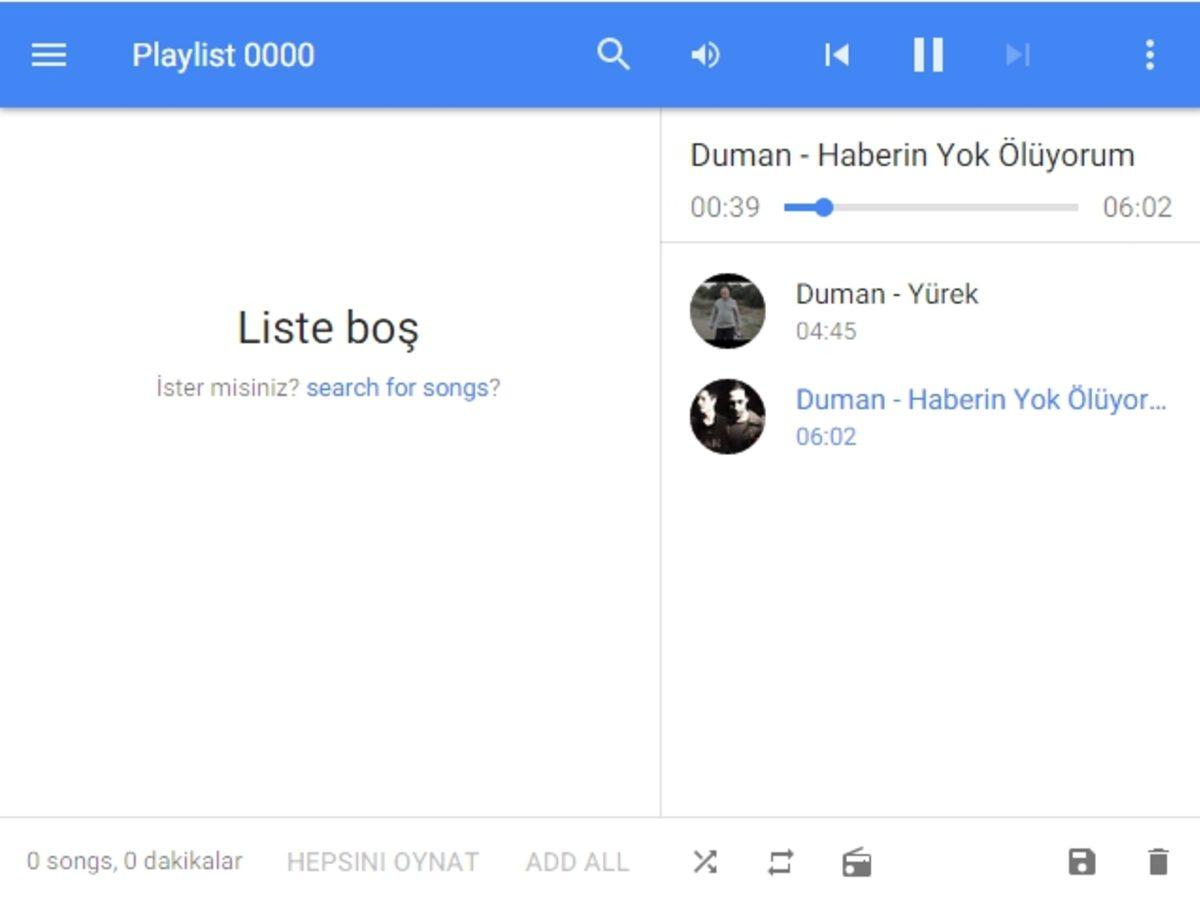Click the '0 songs, 0 dakikalar' status text
The width and height of the screenshot is (1200, 905).
135,861
